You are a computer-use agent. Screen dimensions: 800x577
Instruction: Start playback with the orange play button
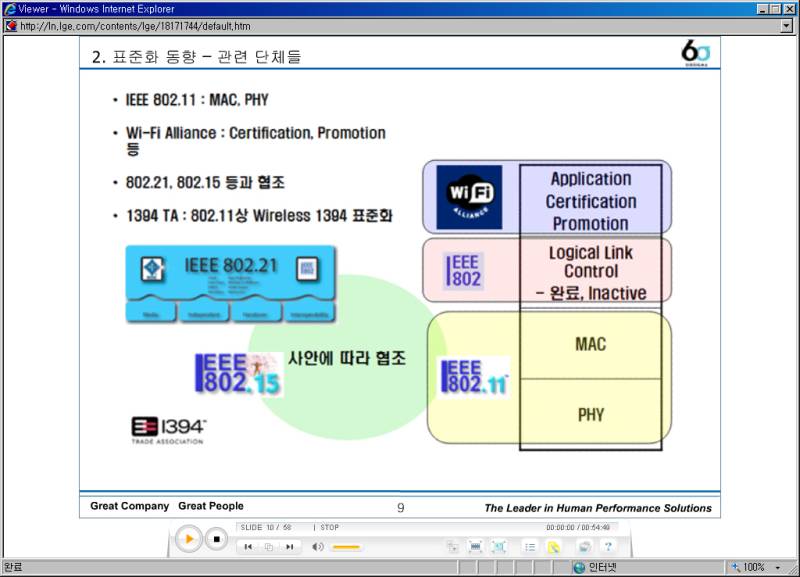(188, 539)
